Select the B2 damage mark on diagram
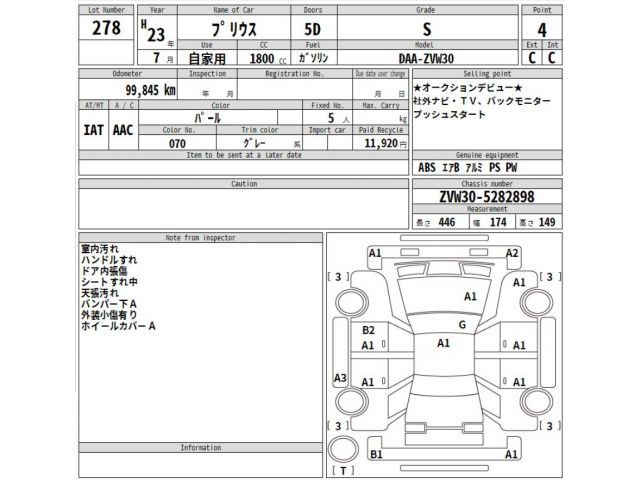This screenshot has height=480, width=640. tap(368, 330)
